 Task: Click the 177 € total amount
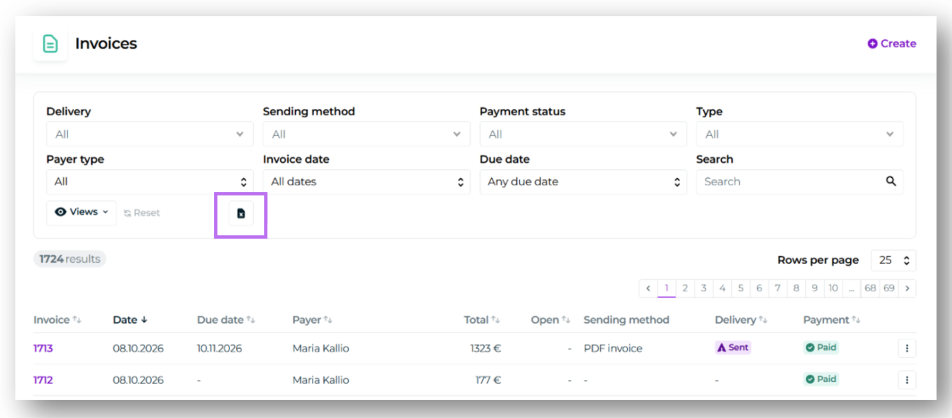(x=488, y=380)
